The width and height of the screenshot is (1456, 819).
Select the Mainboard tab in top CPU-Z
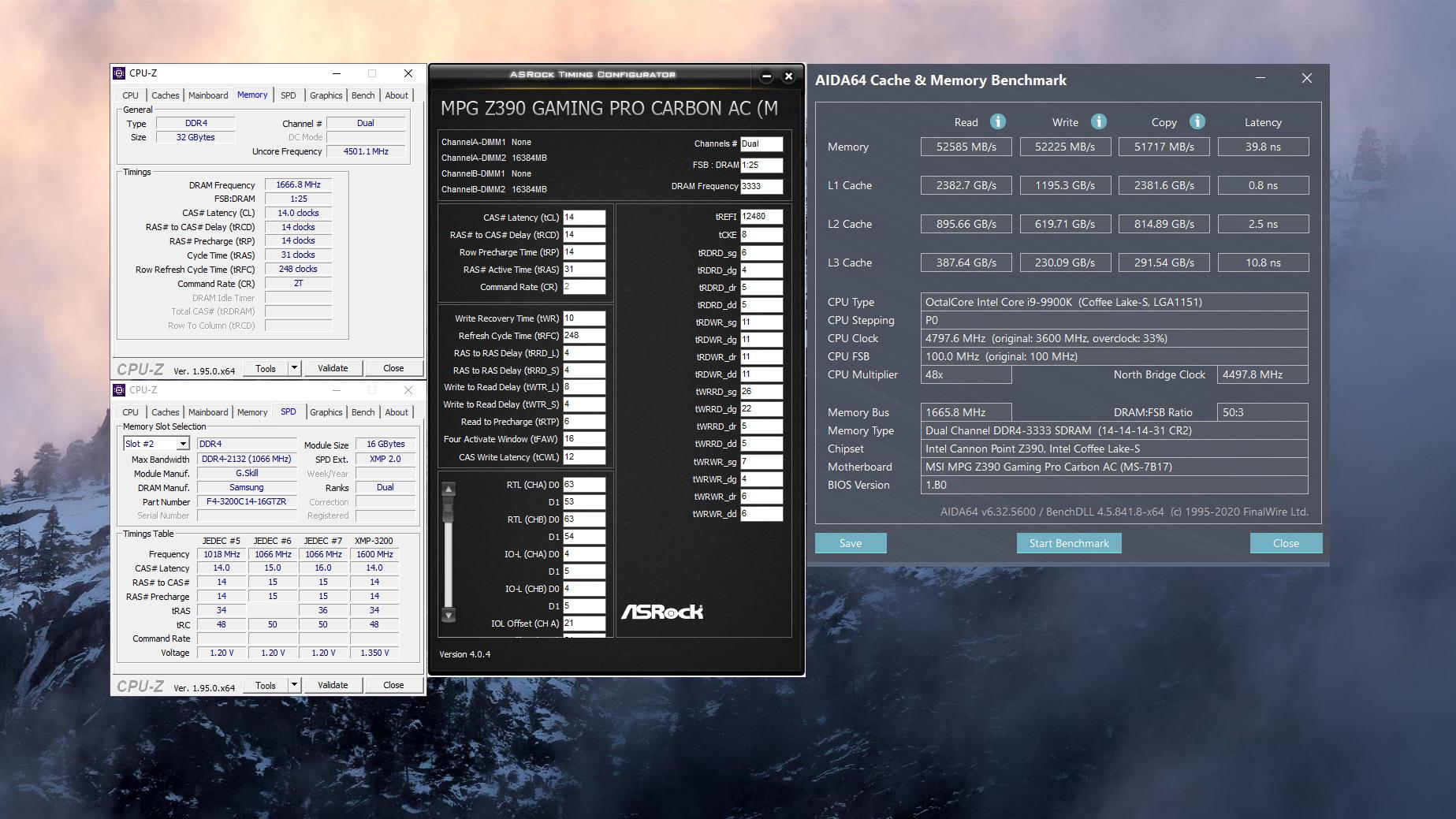[x=208, y=95]
